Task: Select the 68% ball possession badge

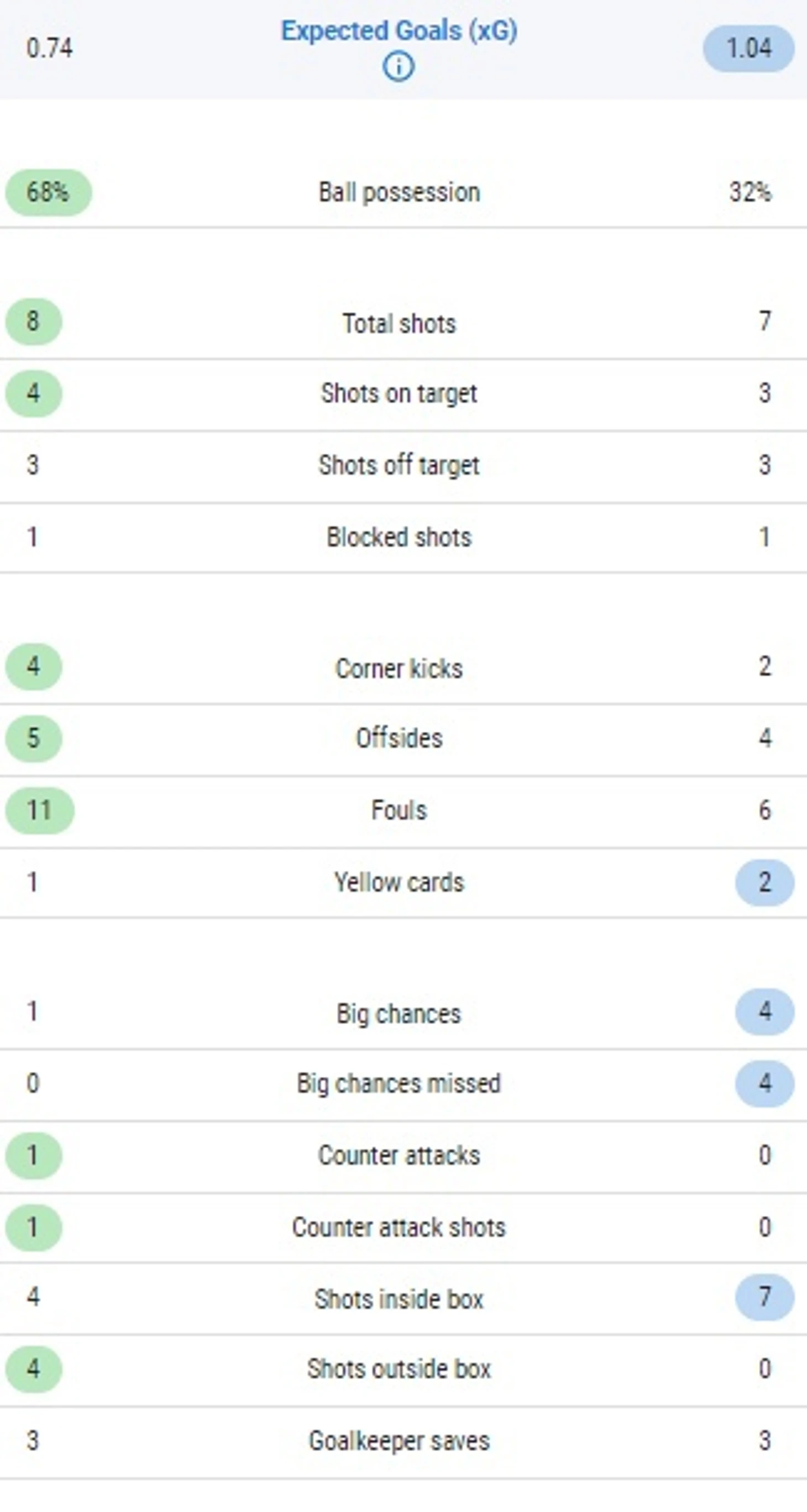Action: pos(49,192)
